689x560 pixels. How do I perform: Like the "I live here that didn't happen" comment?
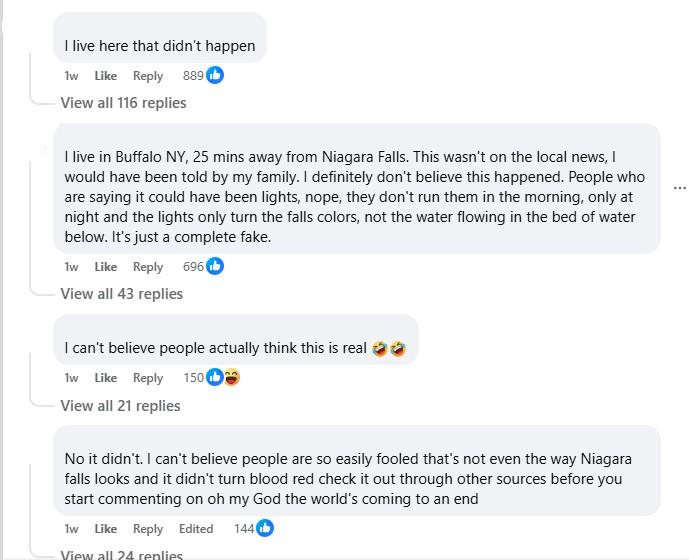[x=105, y=76]
